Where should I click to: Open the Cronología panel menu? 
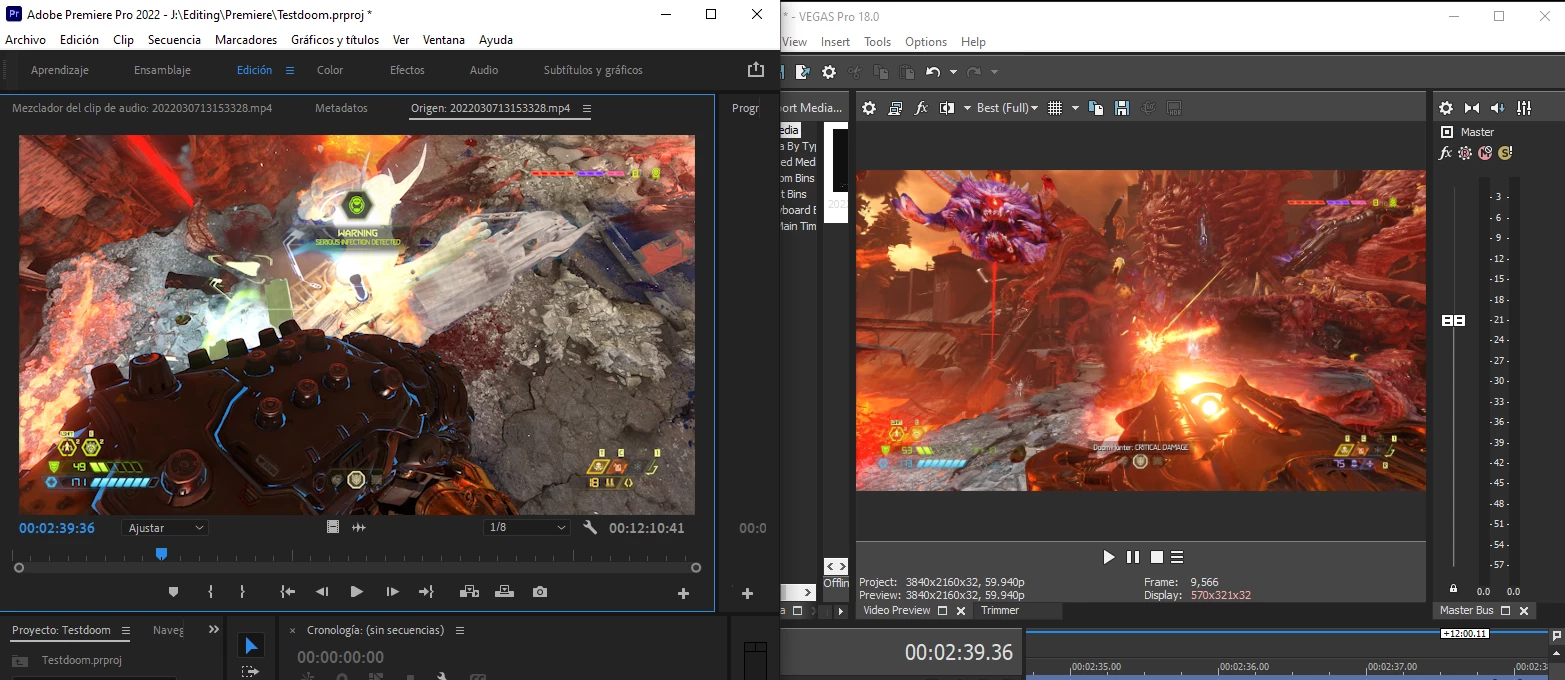click(460, 631)
